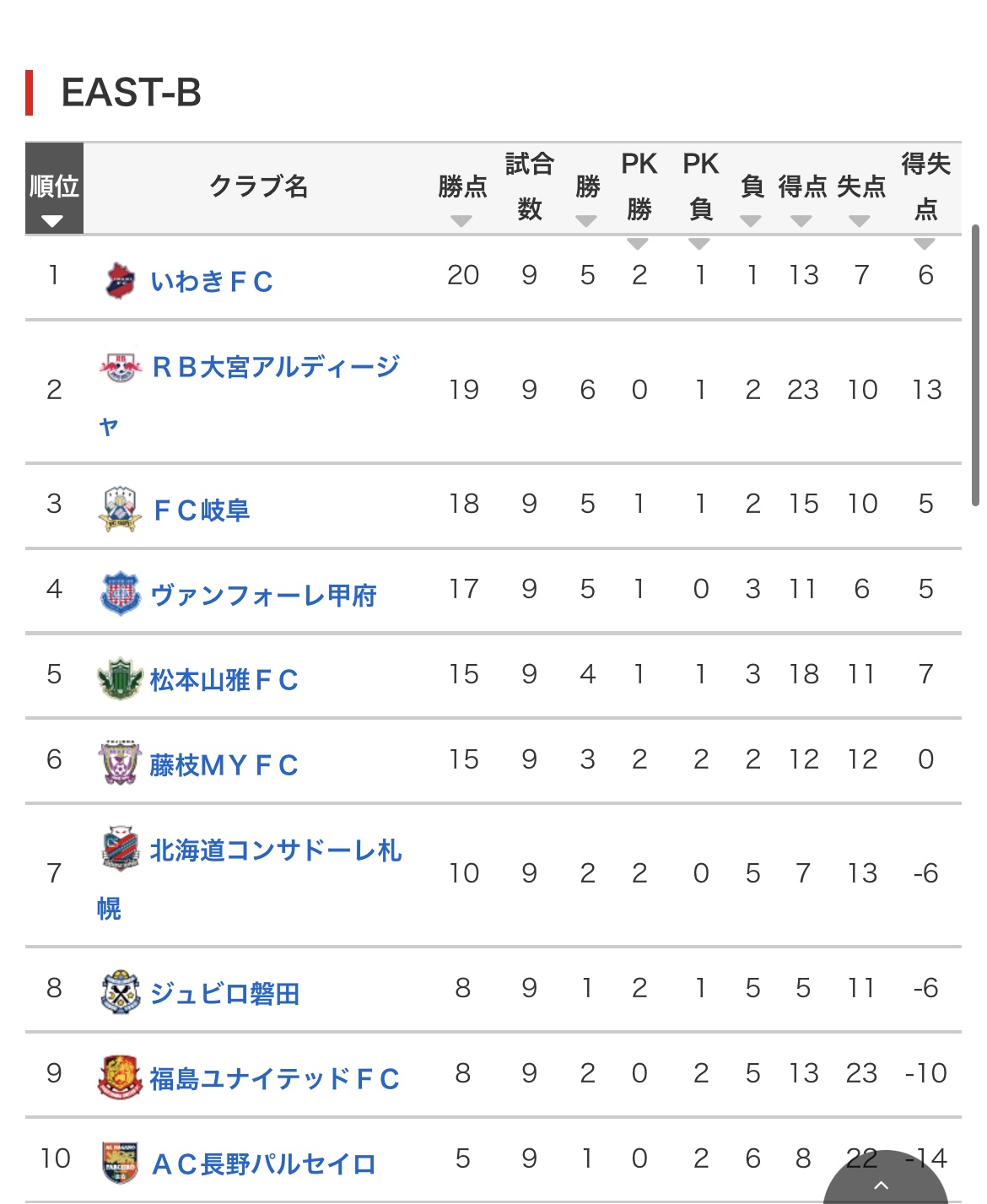The image size is (987, 1204).
Task: Click the Iwaki FC club crest icon
Action: [120, 280]
